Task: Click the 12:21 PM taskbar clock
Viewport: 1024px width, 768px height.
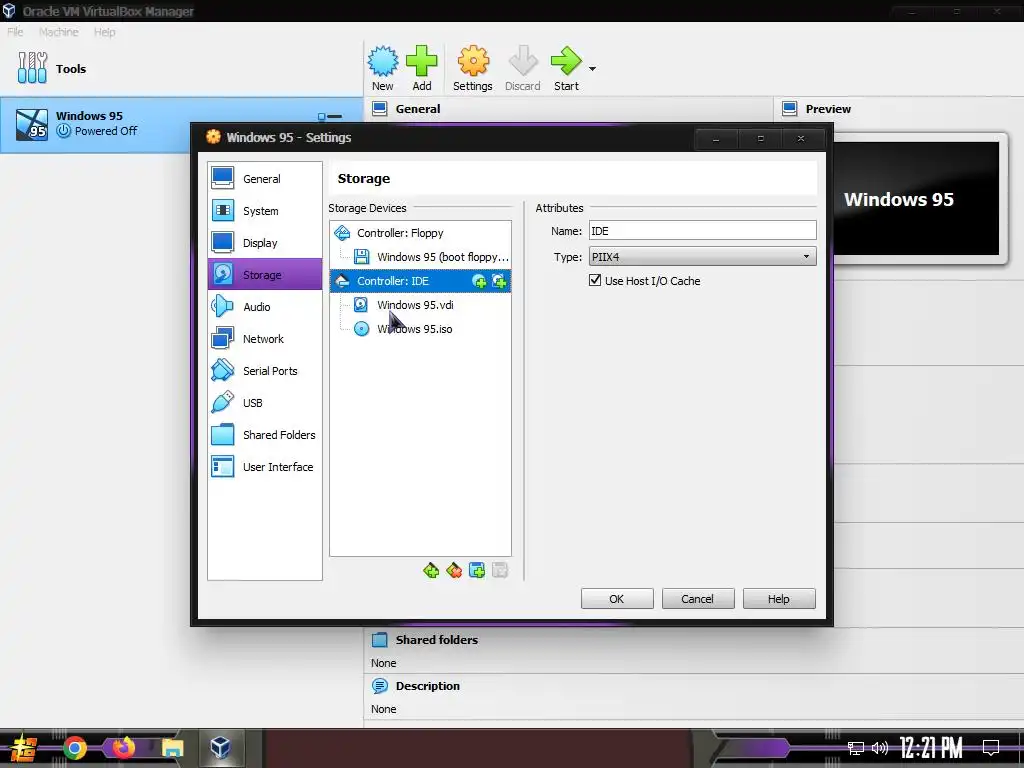Action: tap(931, 748)
